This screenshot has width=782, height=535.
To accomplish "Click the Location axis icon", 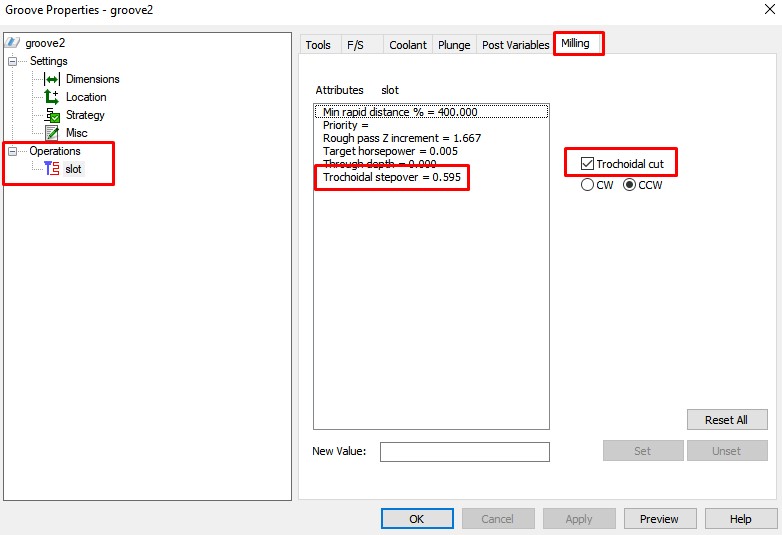I will [x=51, y=97].
